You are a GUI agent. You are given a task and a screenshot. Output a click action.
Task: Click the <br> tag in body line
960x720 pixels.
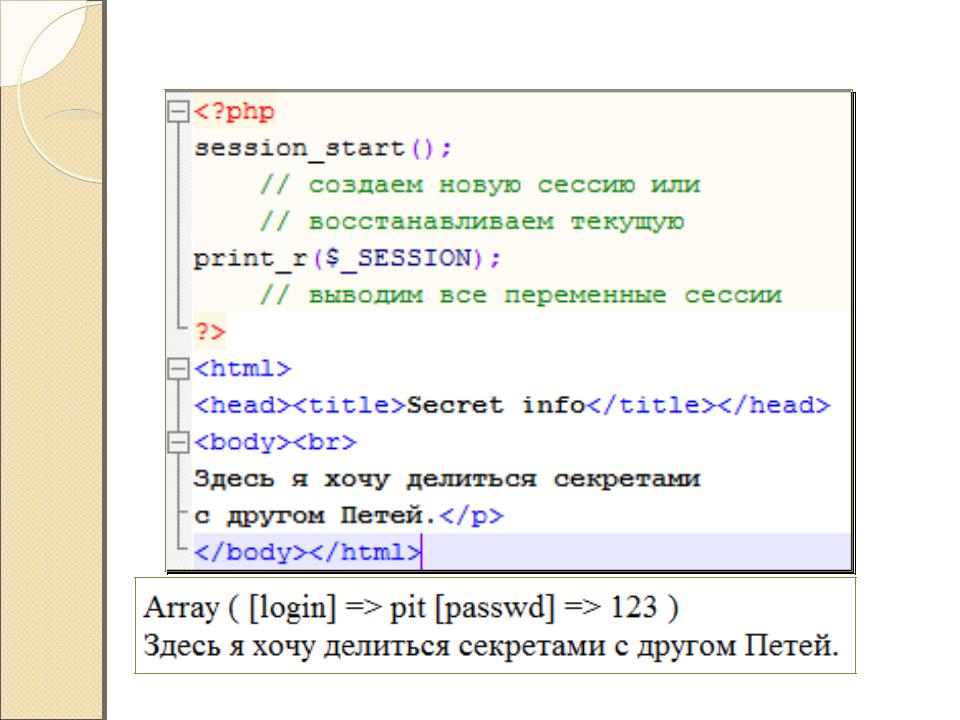[x=324, y=442]
